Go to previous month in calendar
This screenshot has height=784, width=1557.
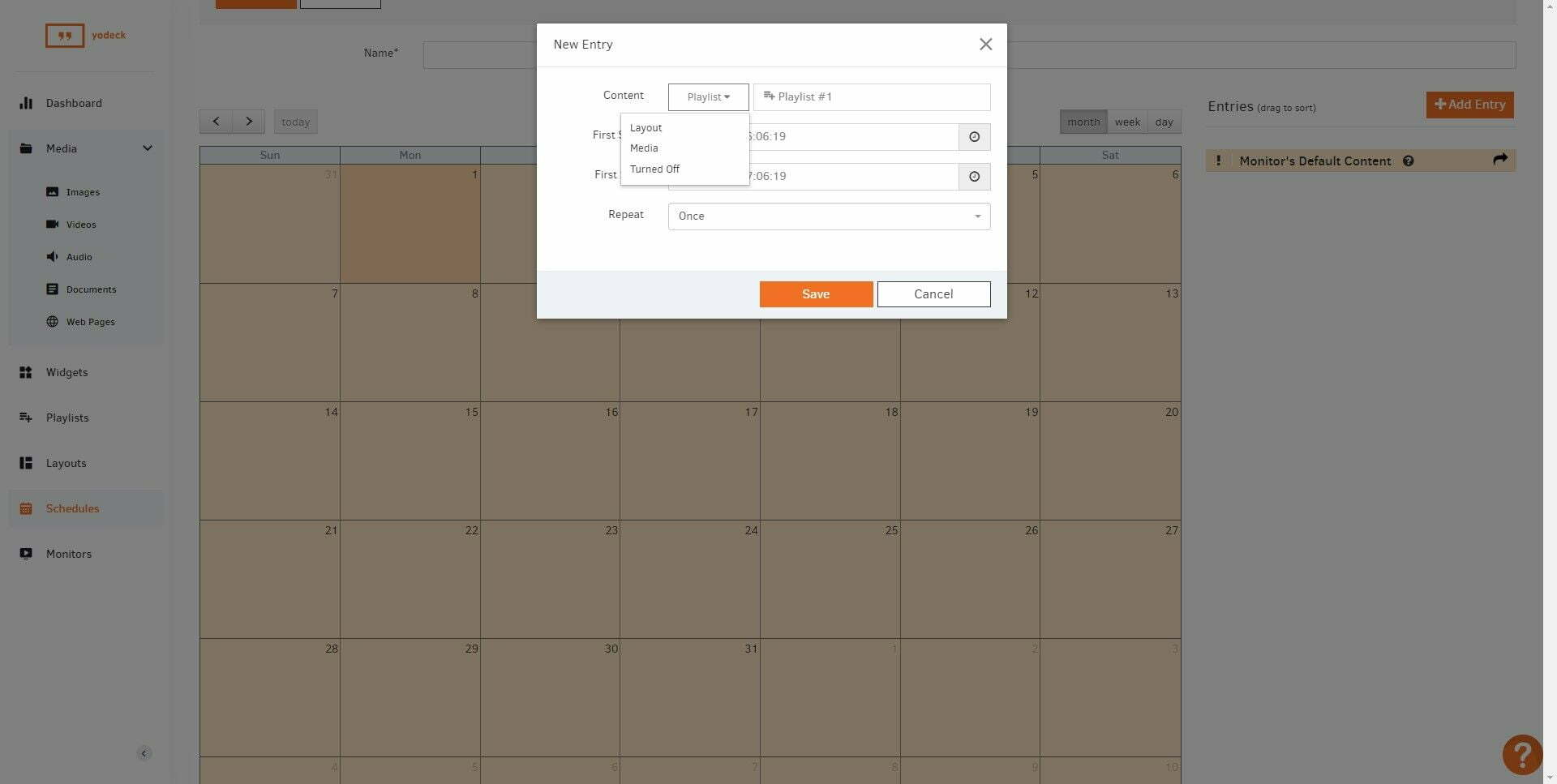coord(216,122)
